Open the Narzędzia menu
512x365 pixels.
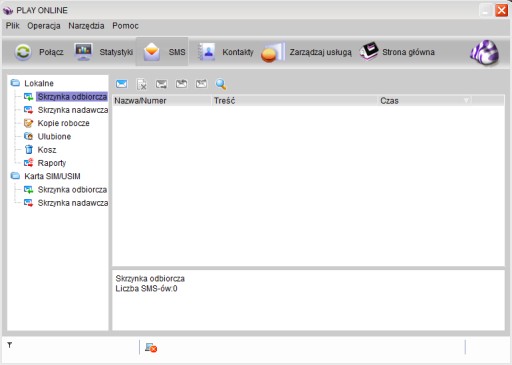(x=86, y=26)
